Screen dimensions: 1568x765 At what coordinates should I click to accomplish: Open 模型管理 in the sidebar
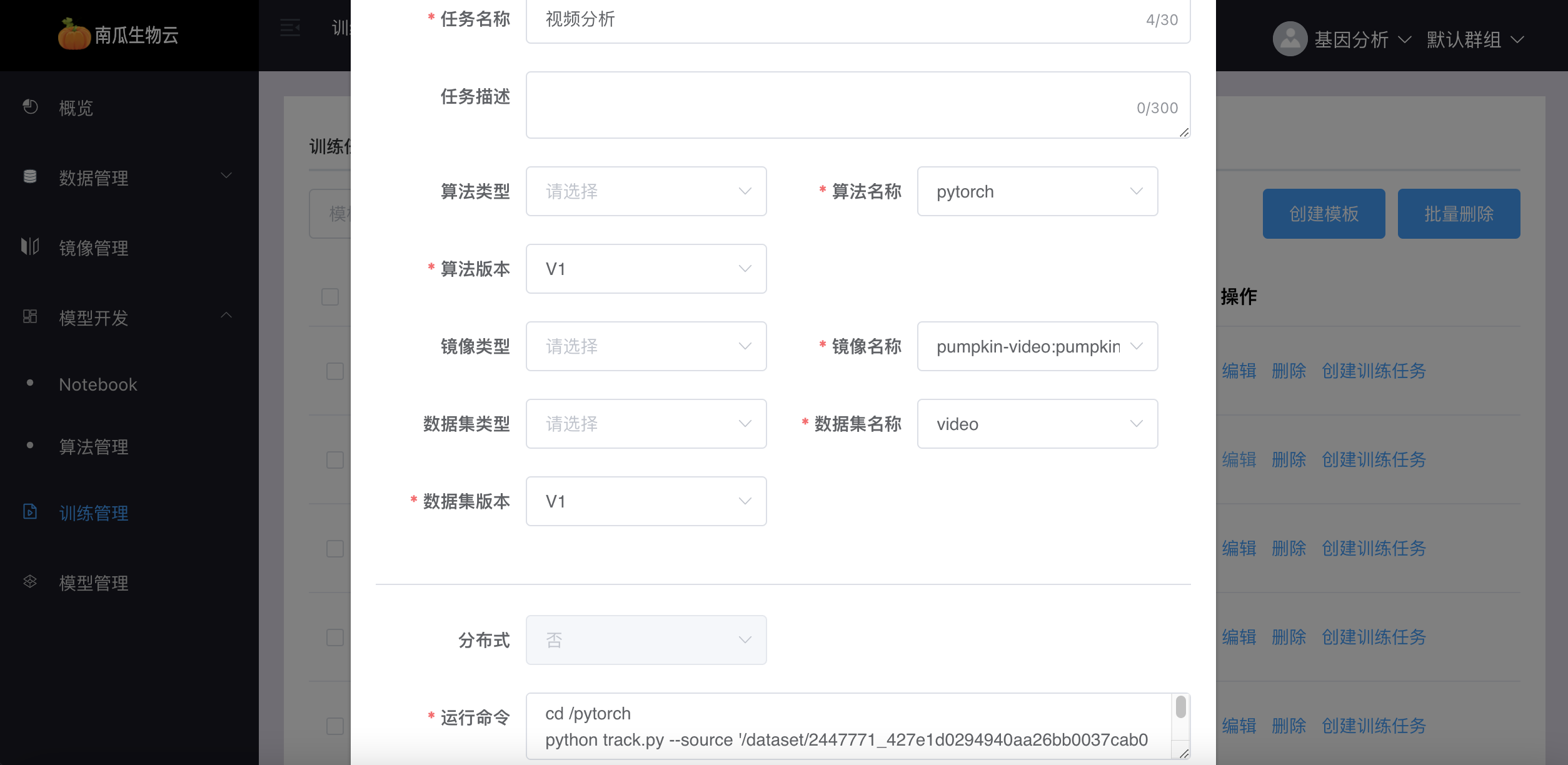point(94,583)
